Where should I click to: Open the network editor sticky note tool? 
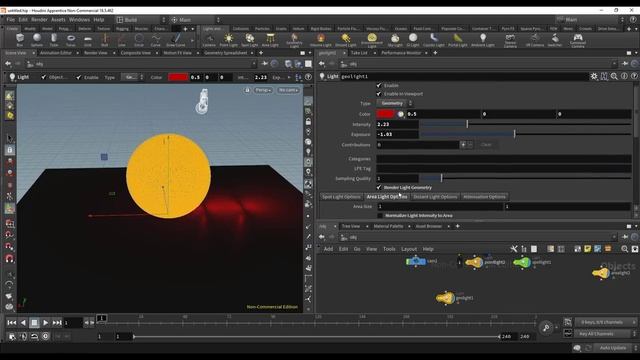tap(587, 249)
